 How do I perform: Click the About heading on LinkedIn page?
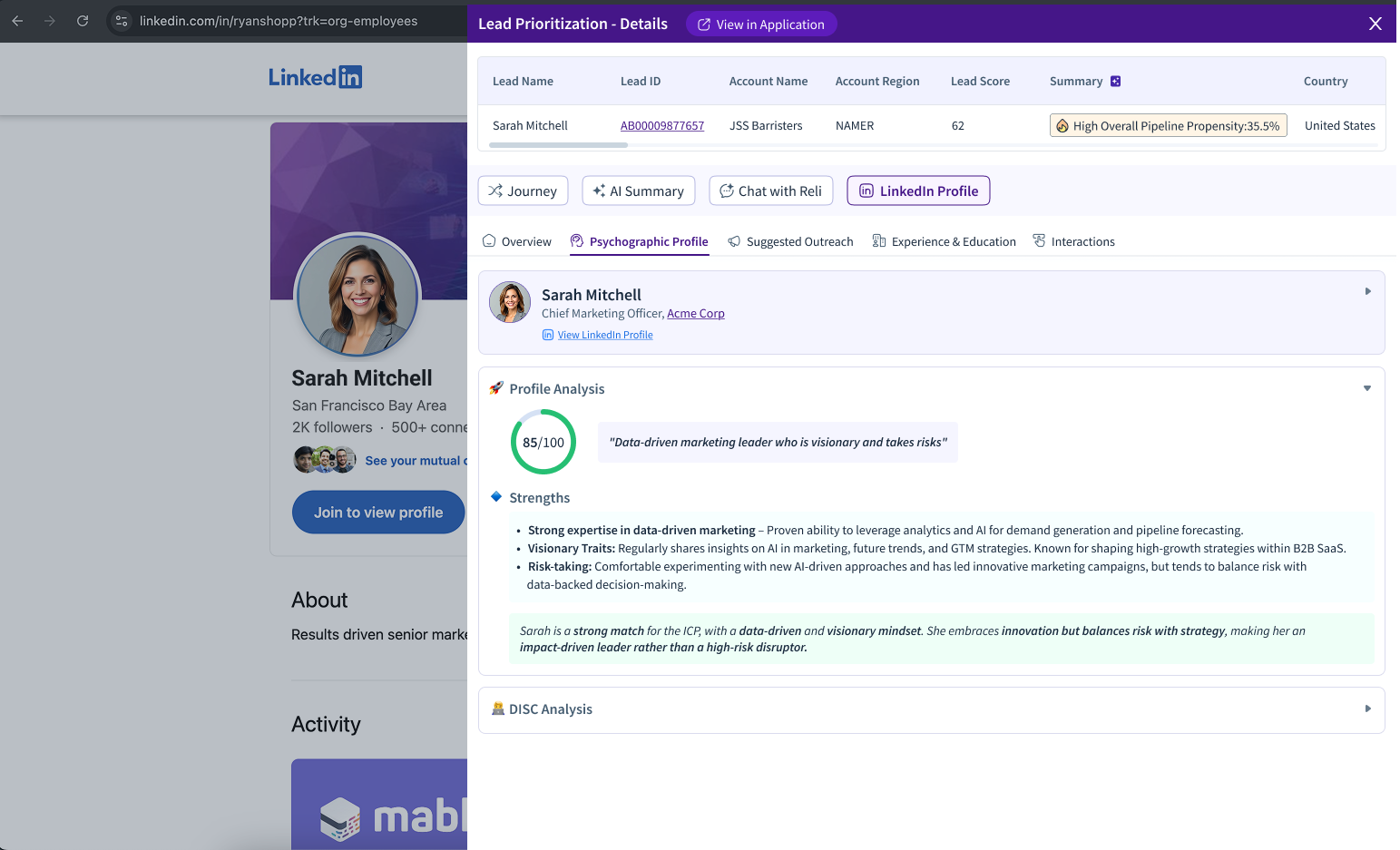click(319, 601)
